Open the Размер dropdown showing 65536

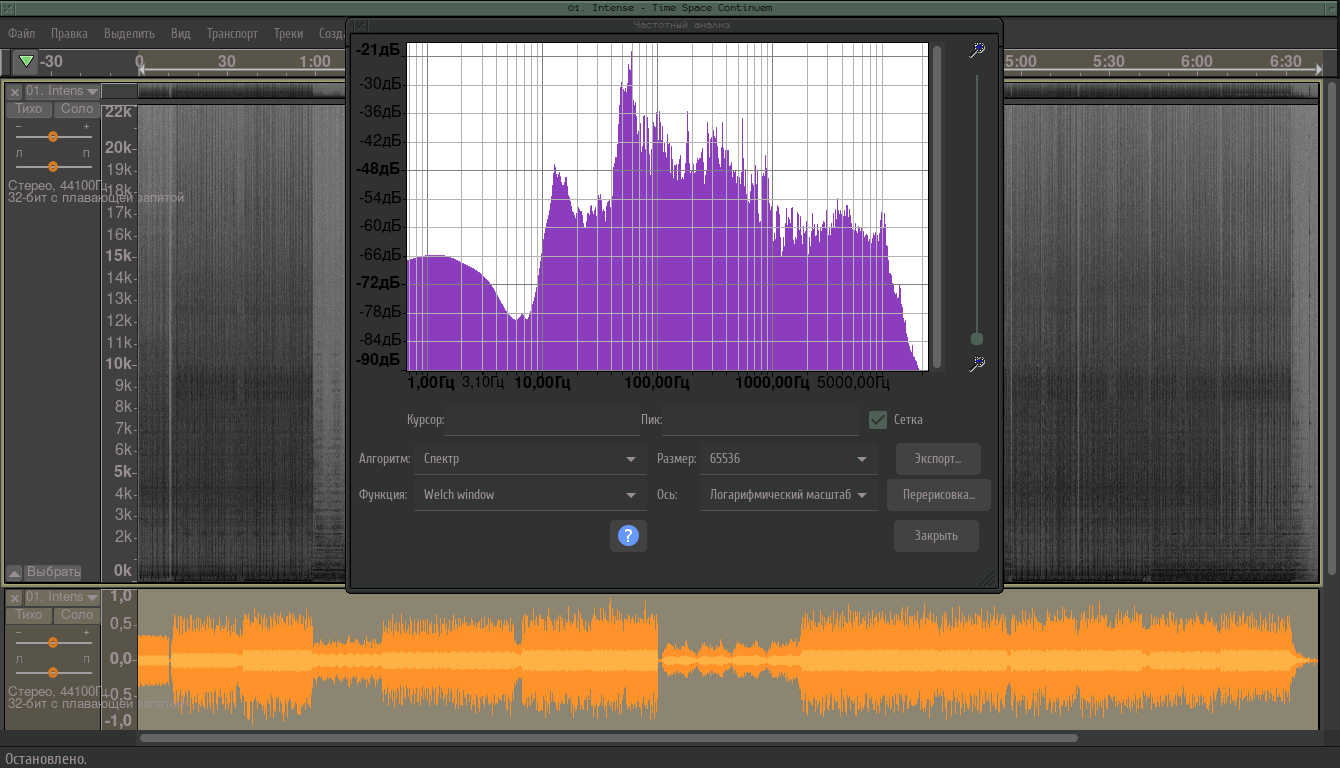(788, 459)
